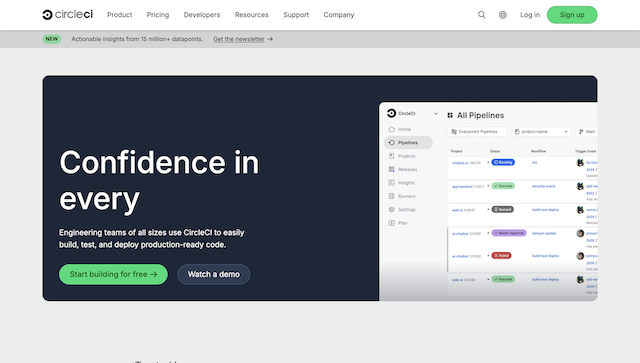The width and height of the screenshot is (640, 363).
Task: Open the Main branch filter
Action: 587,131
